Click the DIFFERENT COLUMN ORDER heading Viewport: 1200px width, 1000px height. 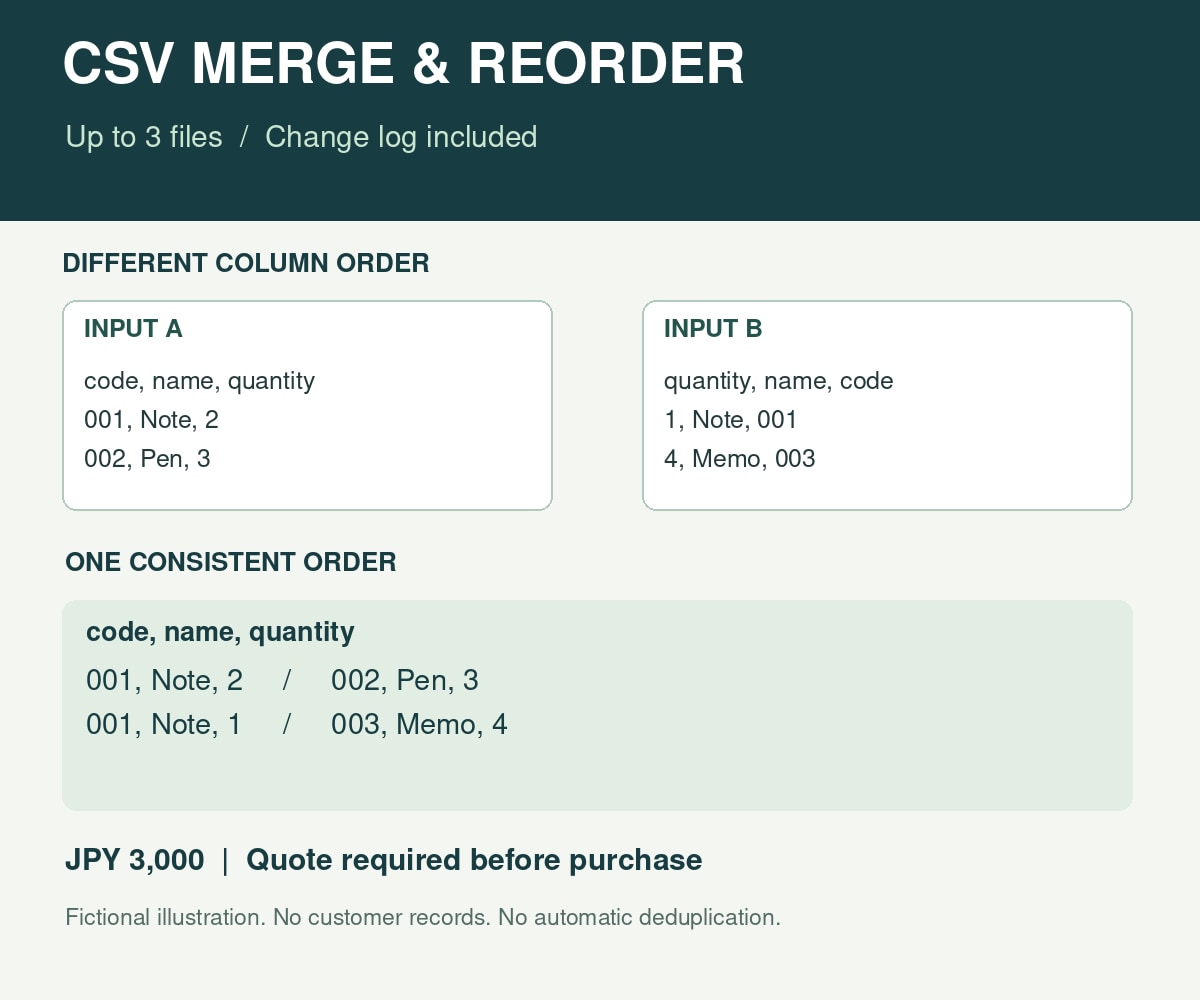point(246,263)
